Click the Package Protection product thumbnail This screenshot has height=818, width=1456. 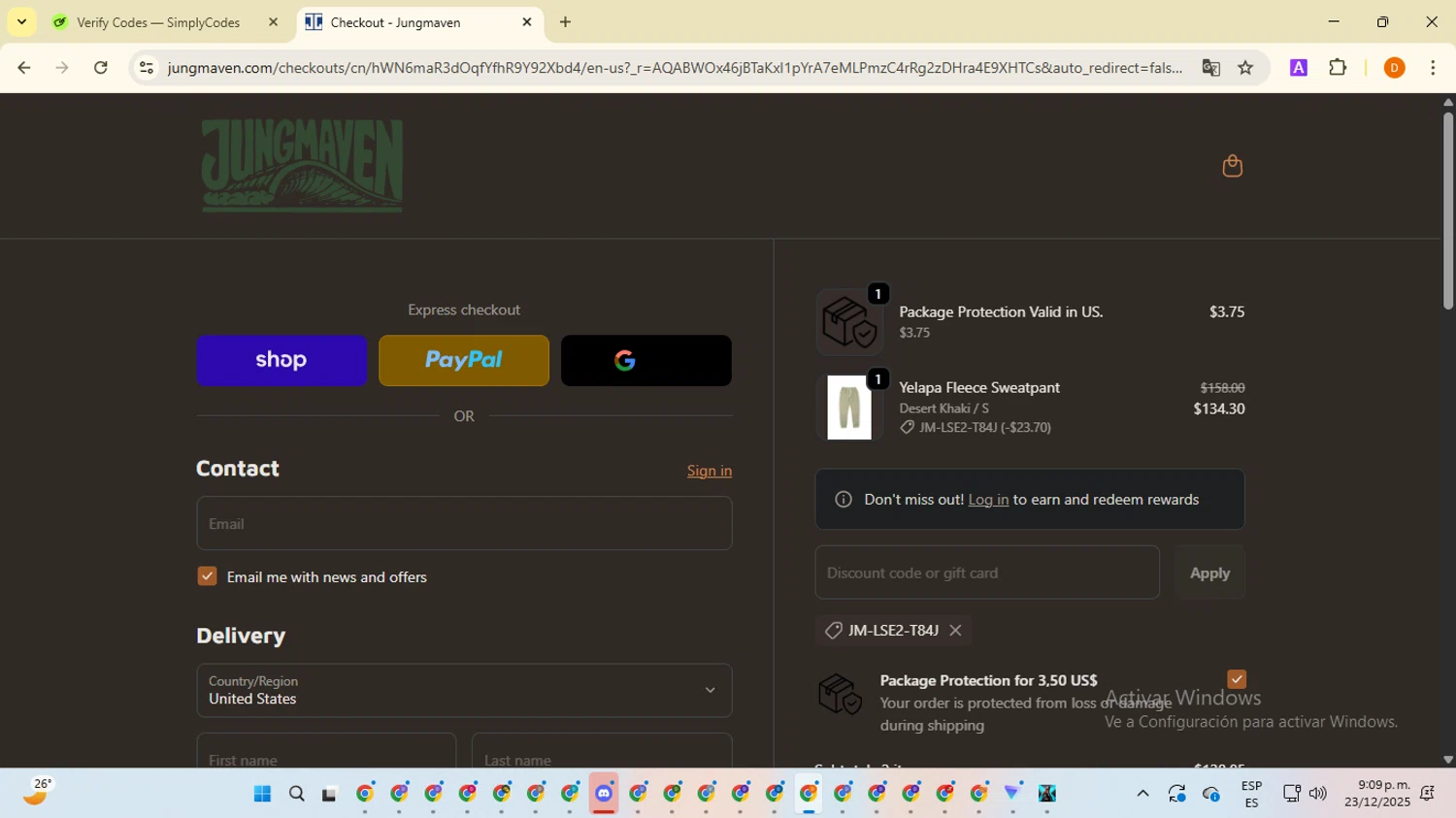pyautogui.click(x=849, y=322)
